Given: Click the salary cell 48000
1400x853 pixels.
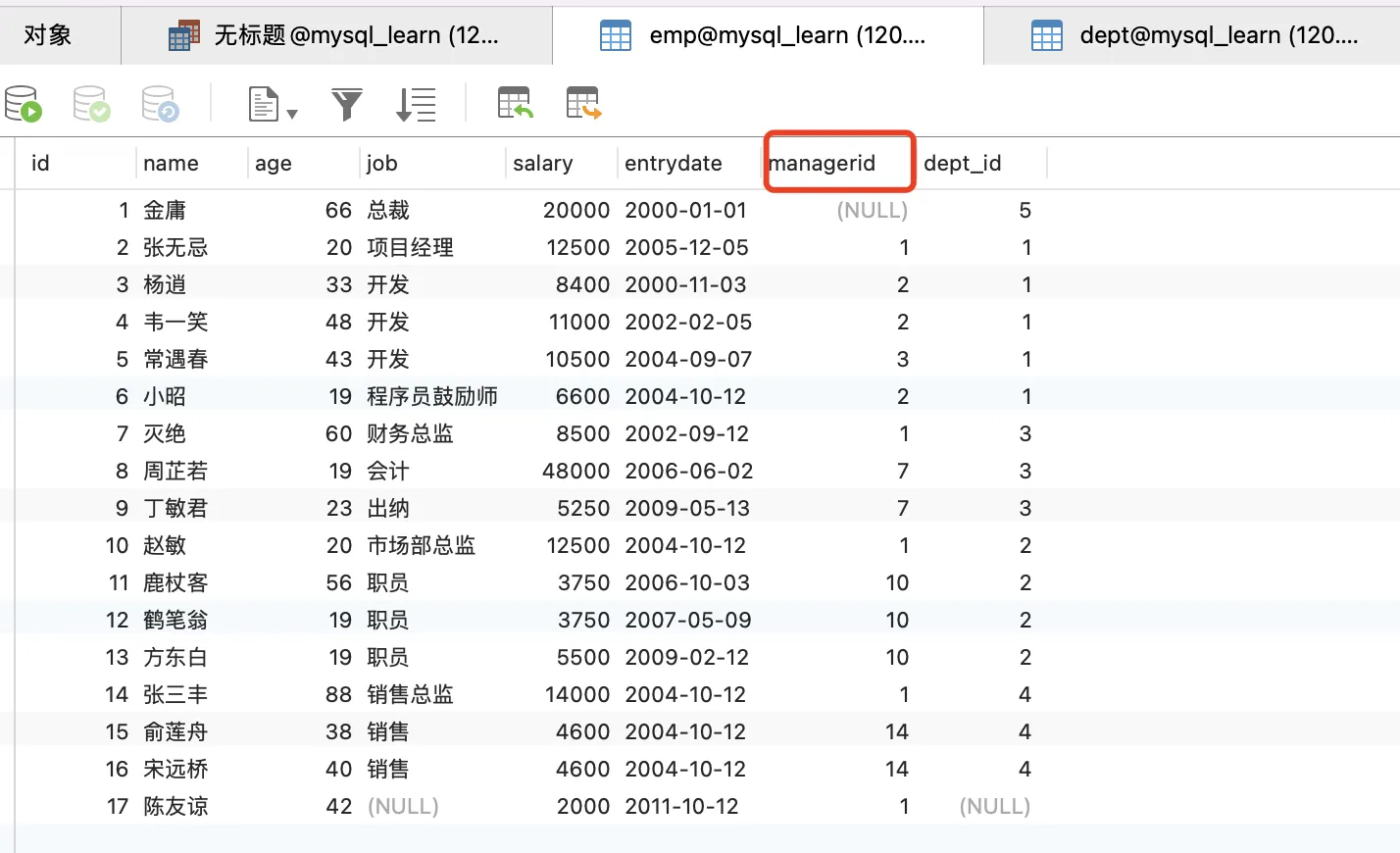Looking at the screenshot, I should point(576,471).
